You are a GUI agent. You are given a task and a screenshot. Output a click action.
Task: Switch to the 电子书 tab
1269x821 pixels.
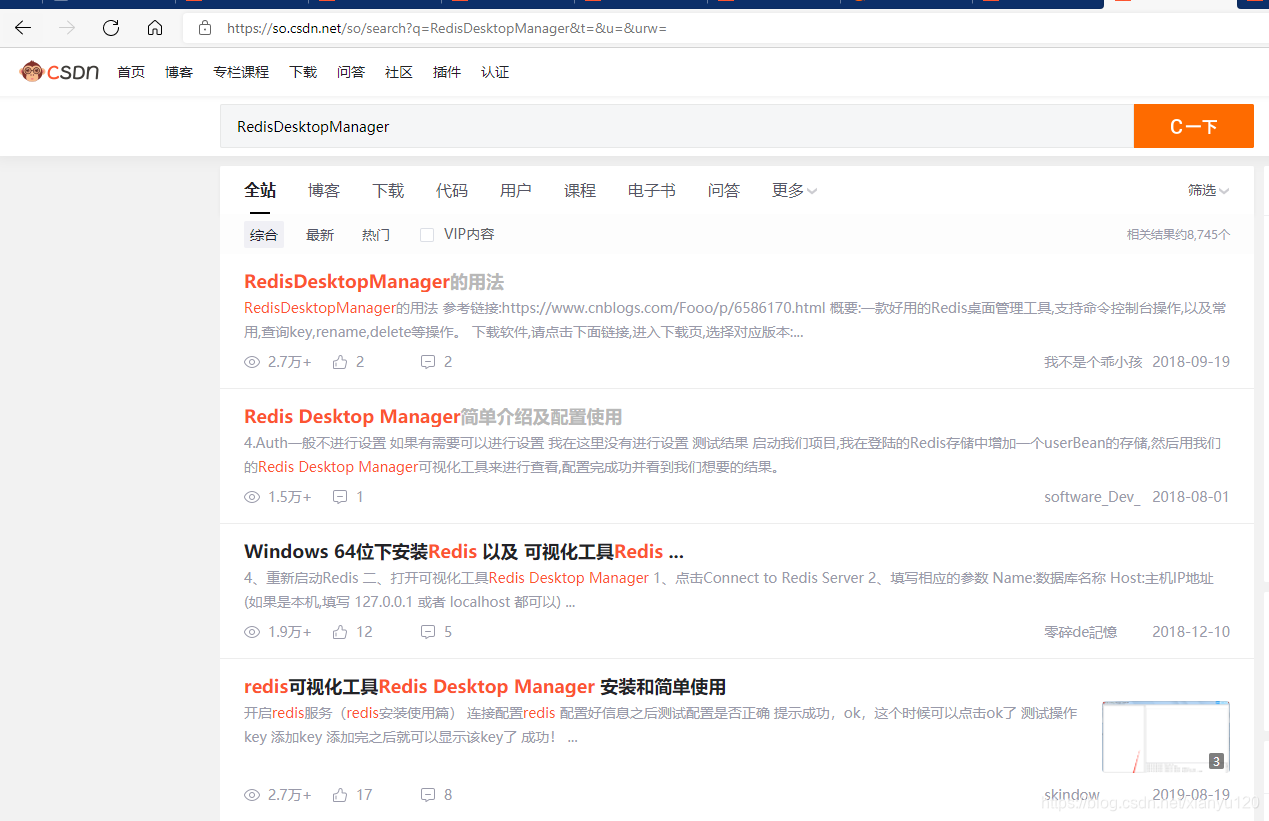click(x=652, y=190)
